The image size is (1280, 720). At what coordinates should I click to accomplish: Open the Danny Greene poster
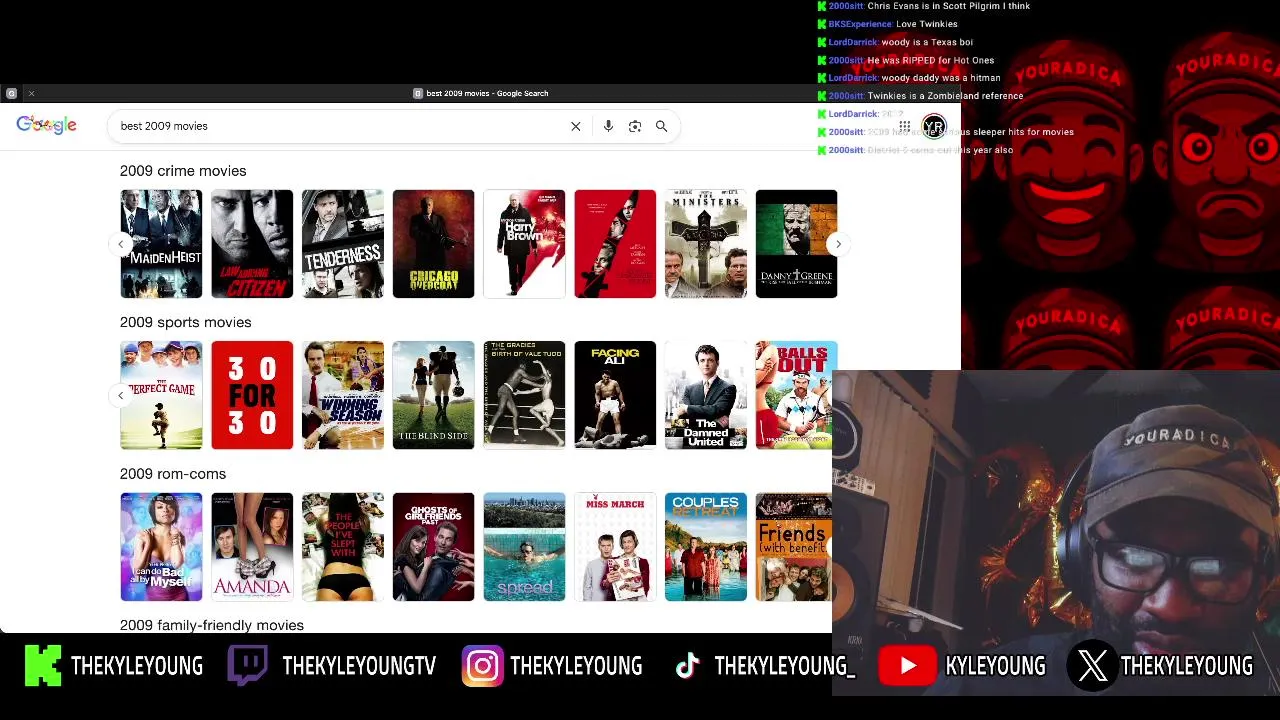[796, 244]
